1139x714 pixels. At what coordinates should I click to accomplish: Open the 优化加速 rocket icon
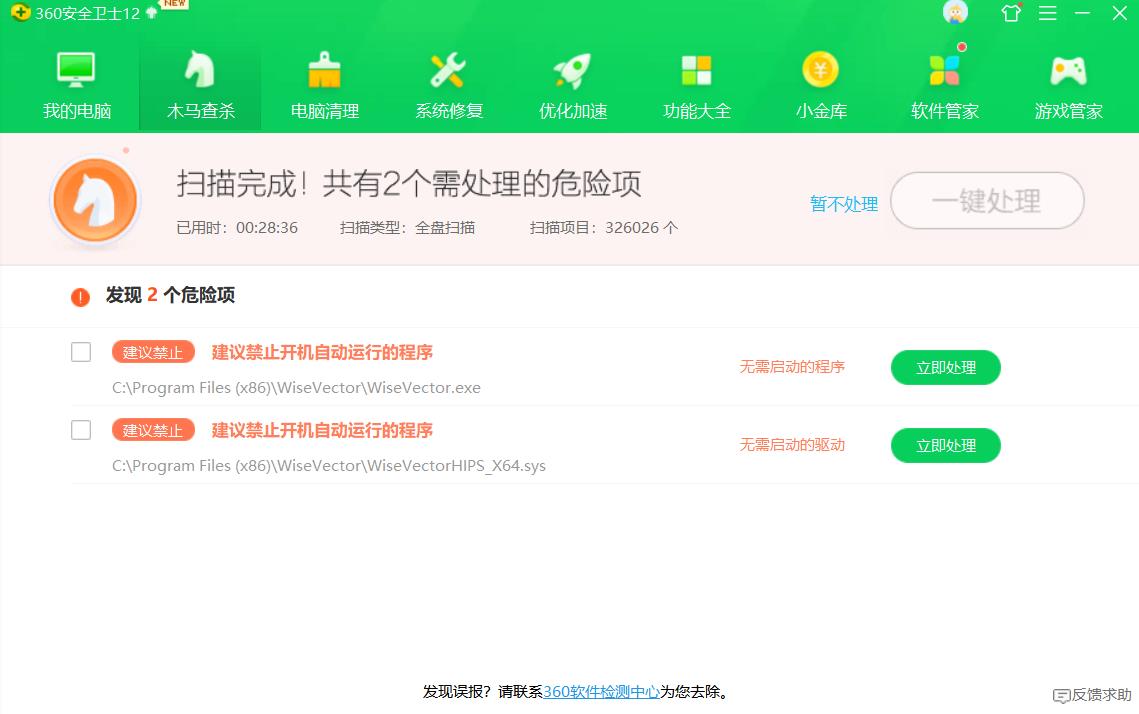[x=572, y=70]
